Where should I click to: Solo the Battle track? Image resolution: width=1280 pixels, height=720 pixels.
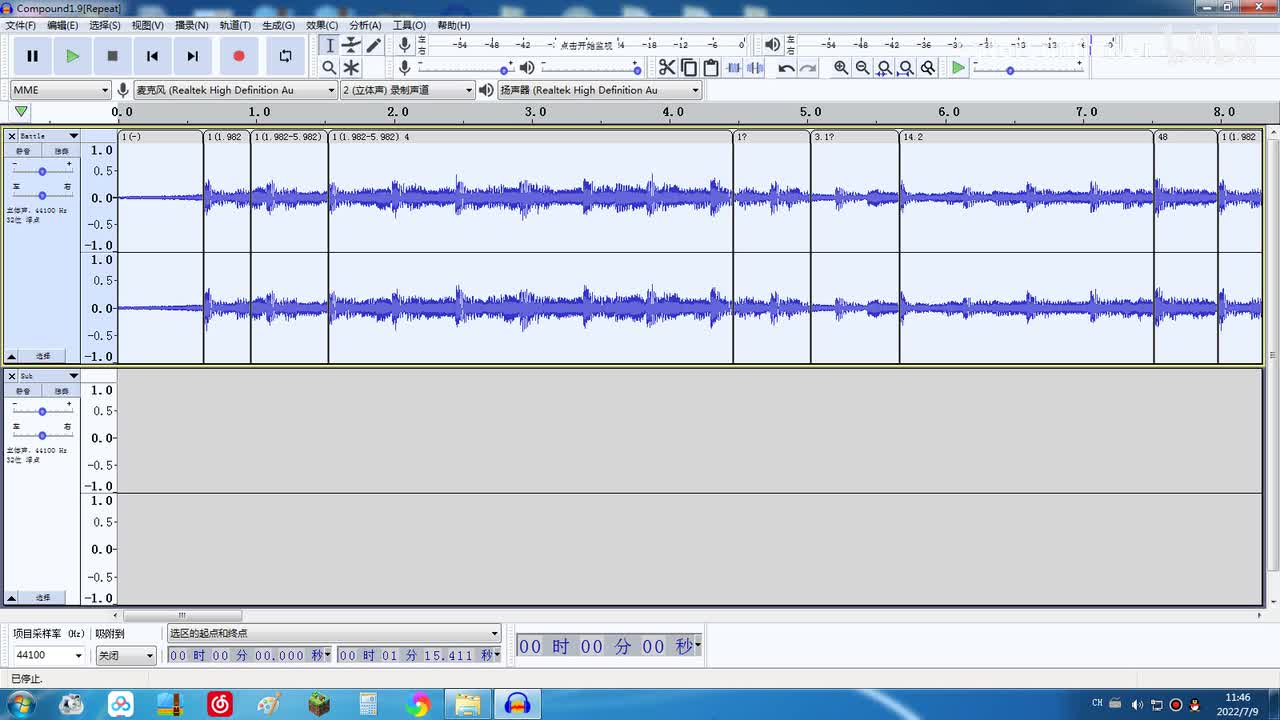(x=61, y=151)
